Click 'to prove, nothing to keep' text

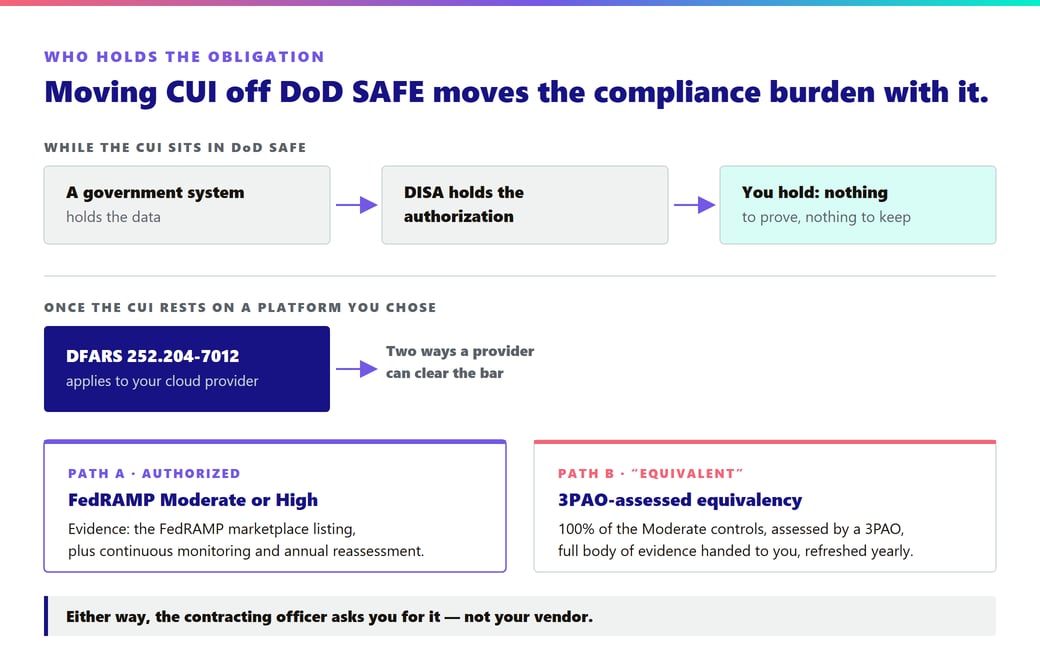point(826,217)
